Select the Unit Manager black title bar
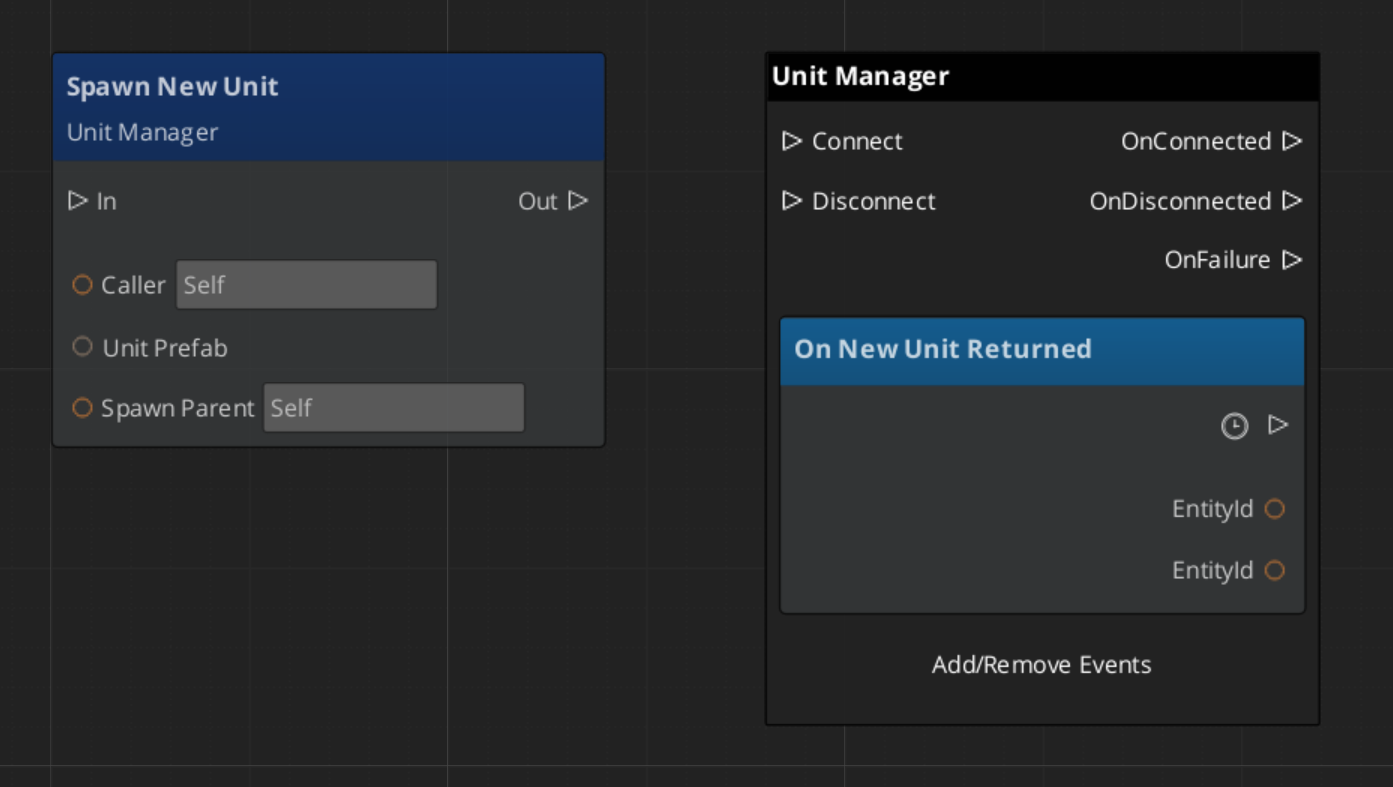 click(1042, 77)
